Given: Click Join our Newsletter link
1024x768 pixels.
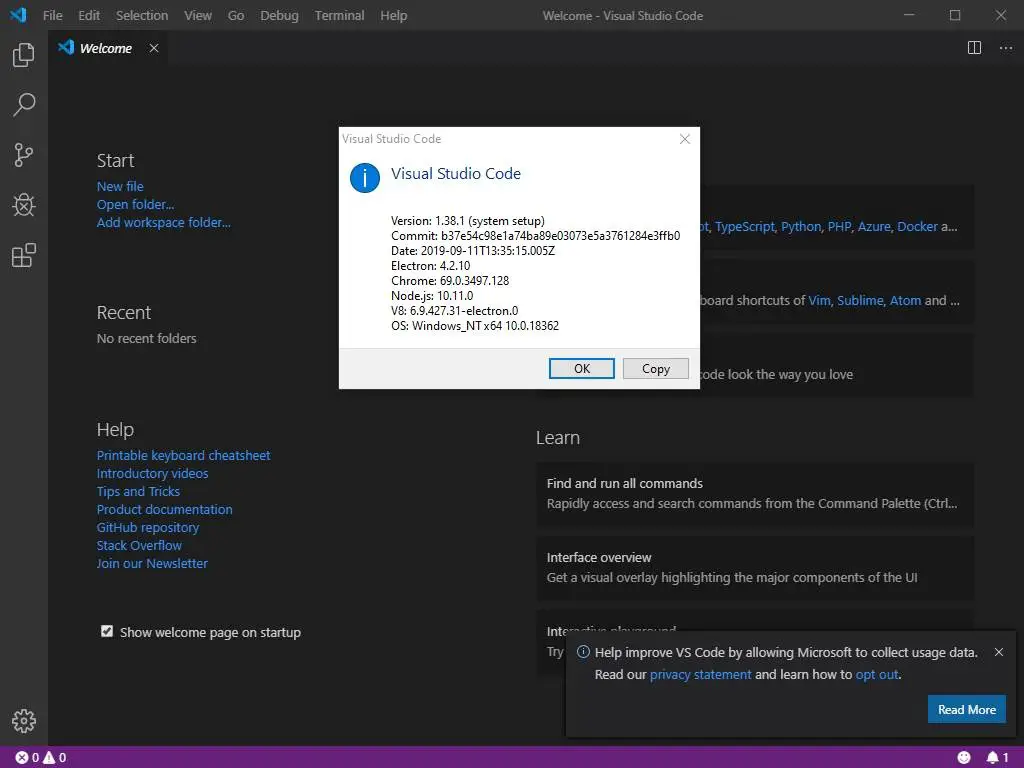Looking at the screenshot, I should (x=152, y=563).
